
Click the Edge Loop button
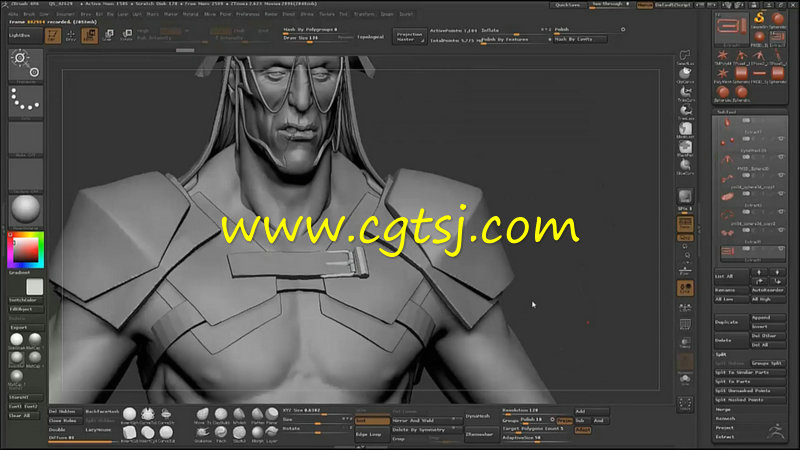click(372, 434)
